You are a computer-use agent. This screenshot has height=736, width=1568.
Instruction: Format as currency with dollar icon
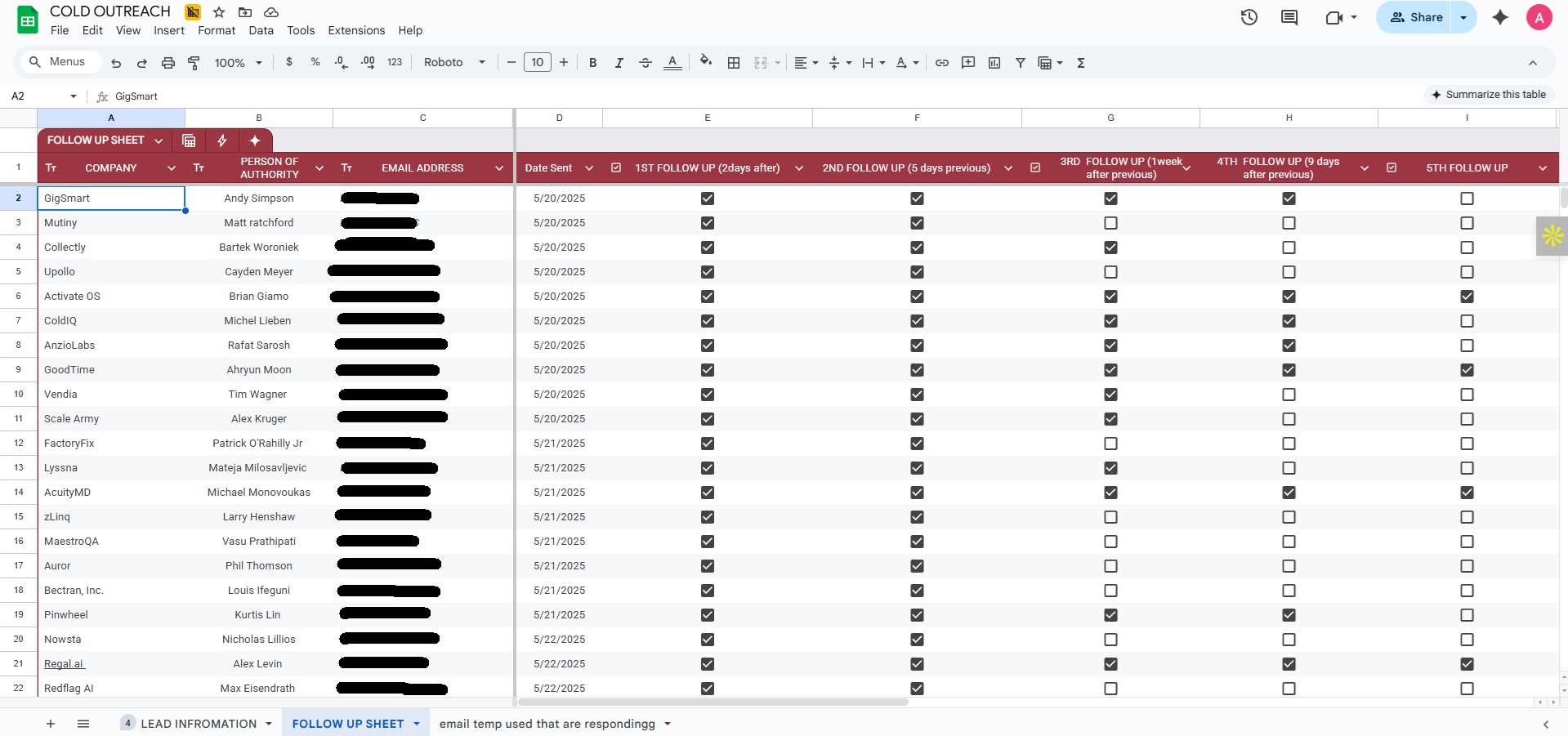tap(289, 62)
